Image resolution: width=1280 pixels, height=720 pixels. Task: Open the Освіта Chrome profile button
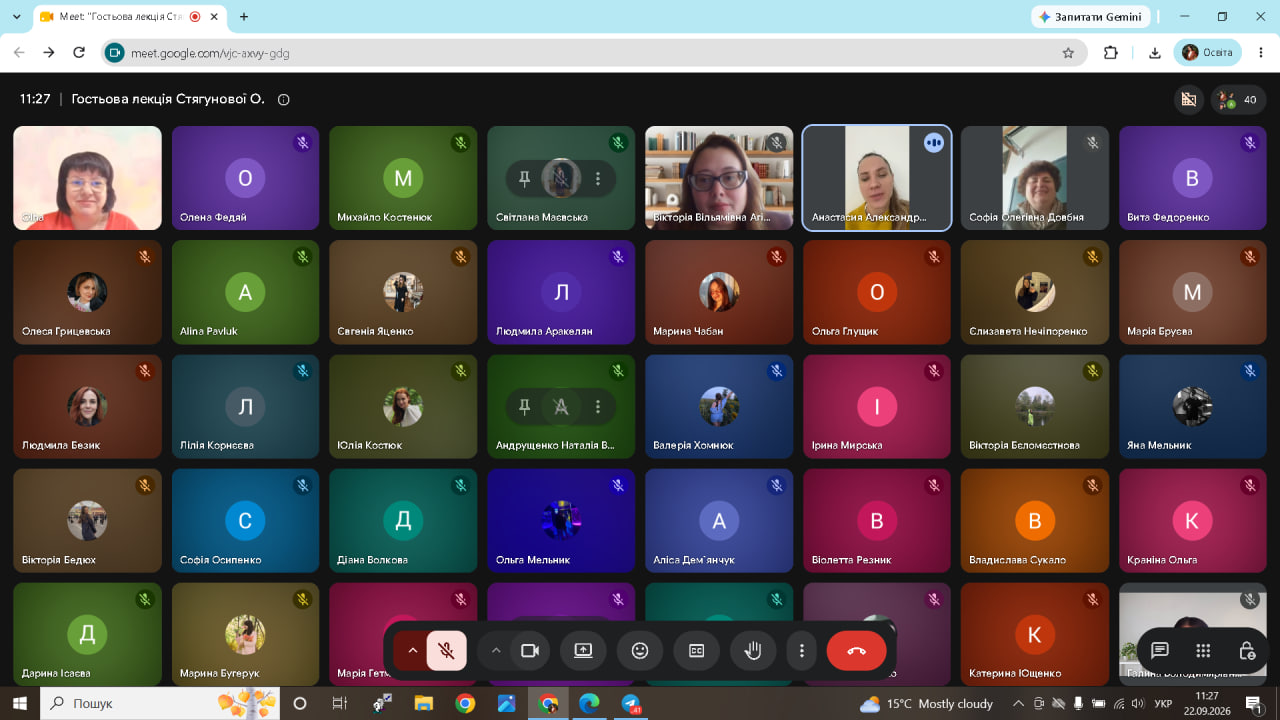point(1209,53)
